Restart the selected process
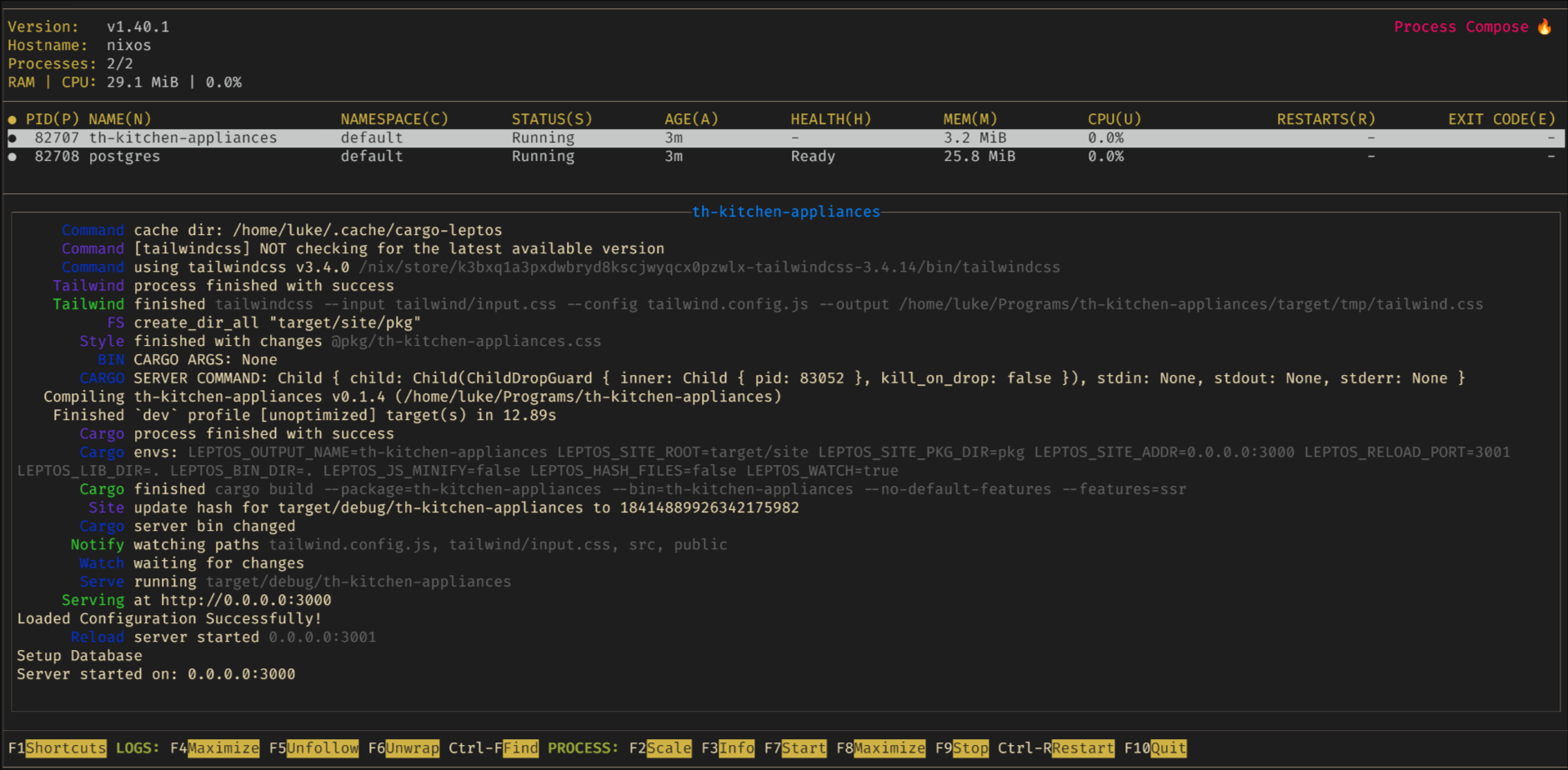 pos(1083,747)
